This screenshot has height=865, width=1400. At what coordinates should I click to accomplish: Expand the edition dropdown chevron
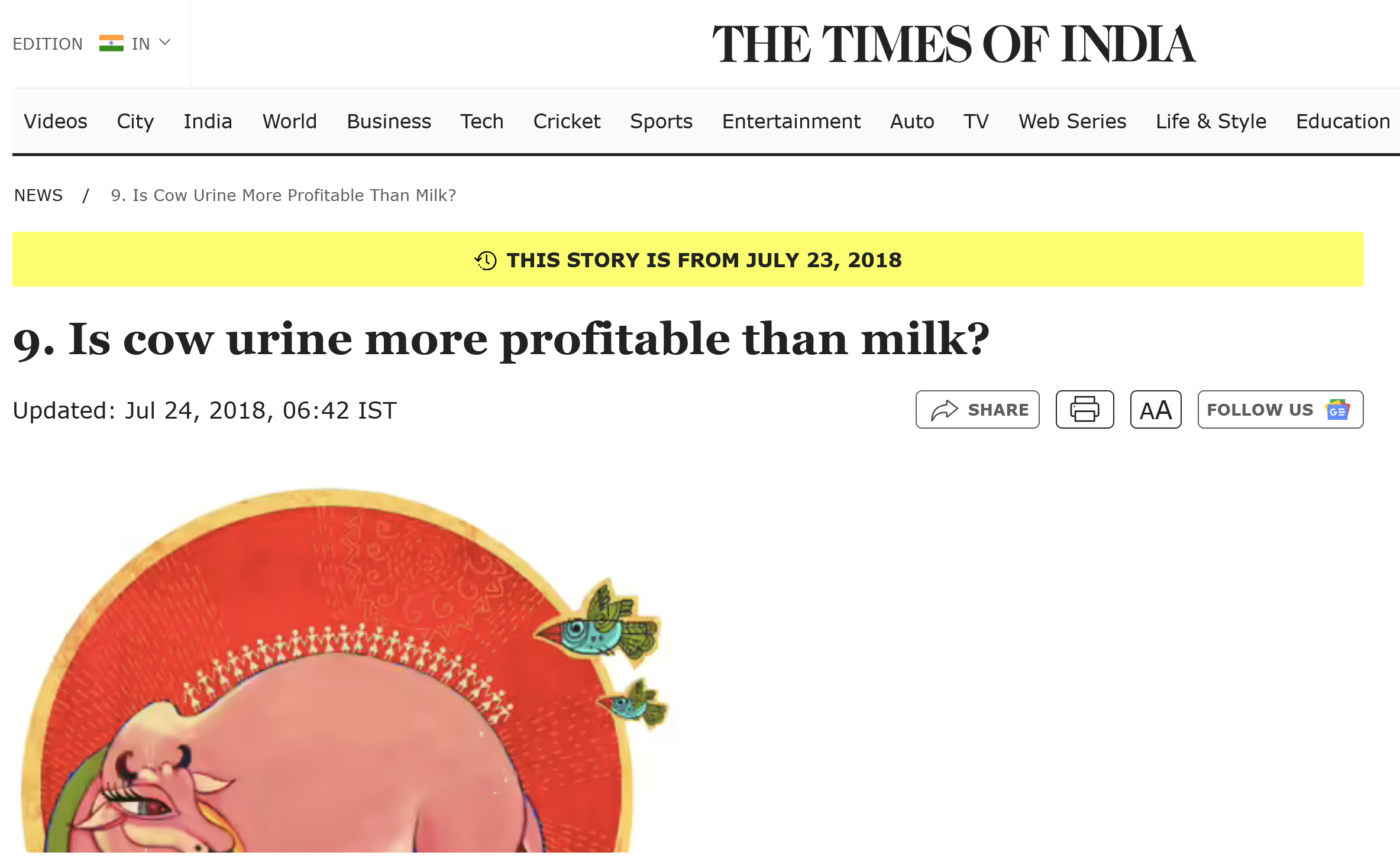165,43
